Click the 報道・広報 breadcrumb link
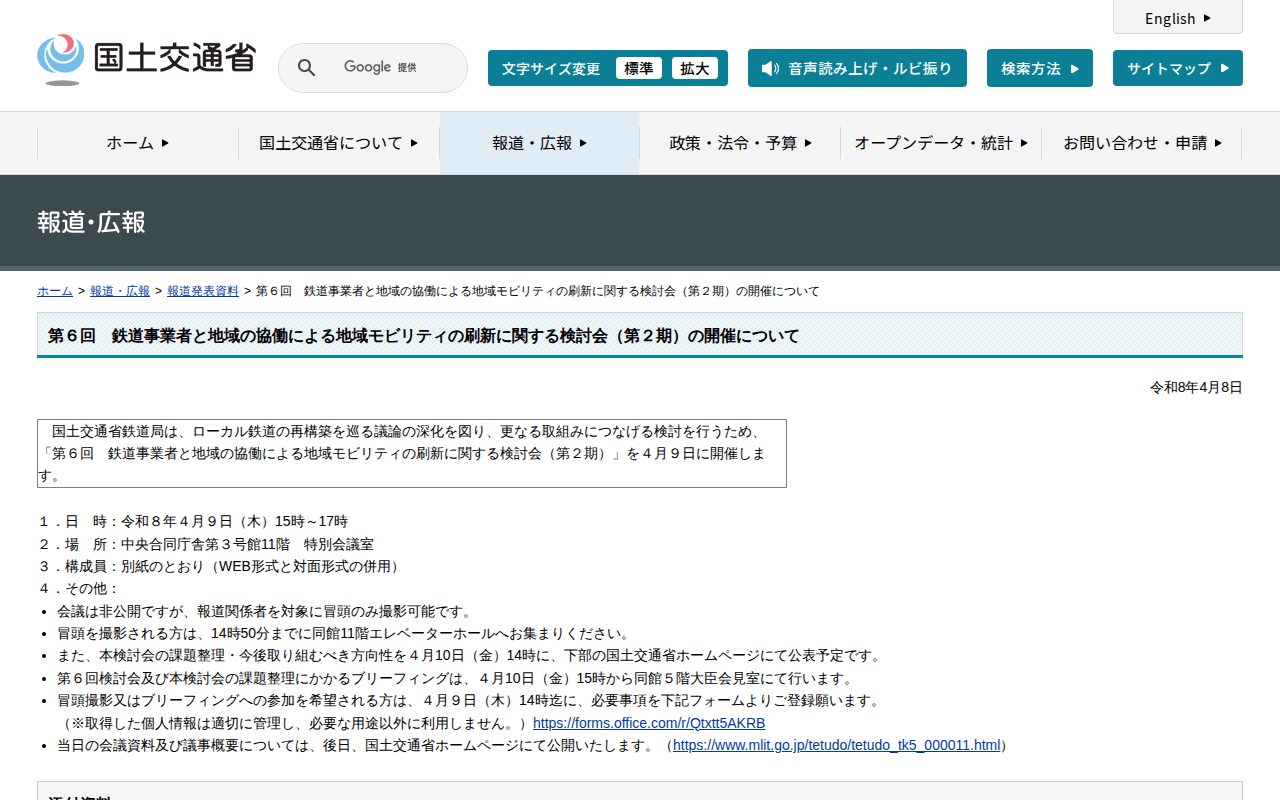 click(x=120, y=291)
